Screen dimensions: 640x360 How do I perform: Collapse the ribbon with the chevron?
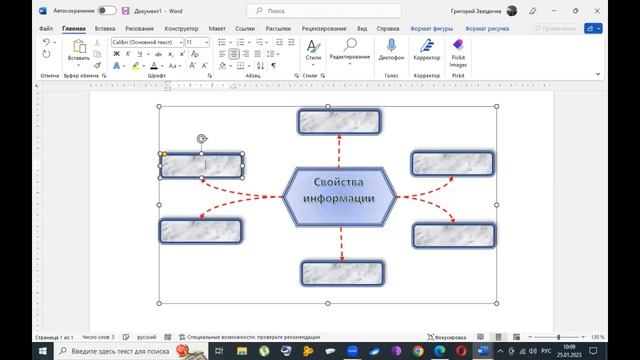coord(598,74)
